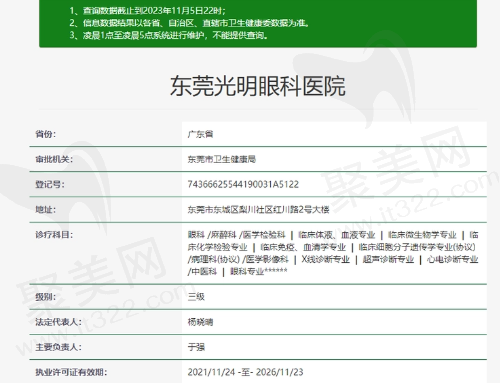500x383 pixels.
Task: Select the level value 三级
Action: point(196,297)
